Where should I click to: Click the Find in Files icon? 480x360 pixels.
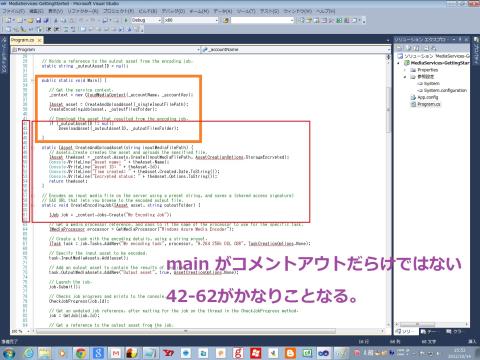(226, 20)
